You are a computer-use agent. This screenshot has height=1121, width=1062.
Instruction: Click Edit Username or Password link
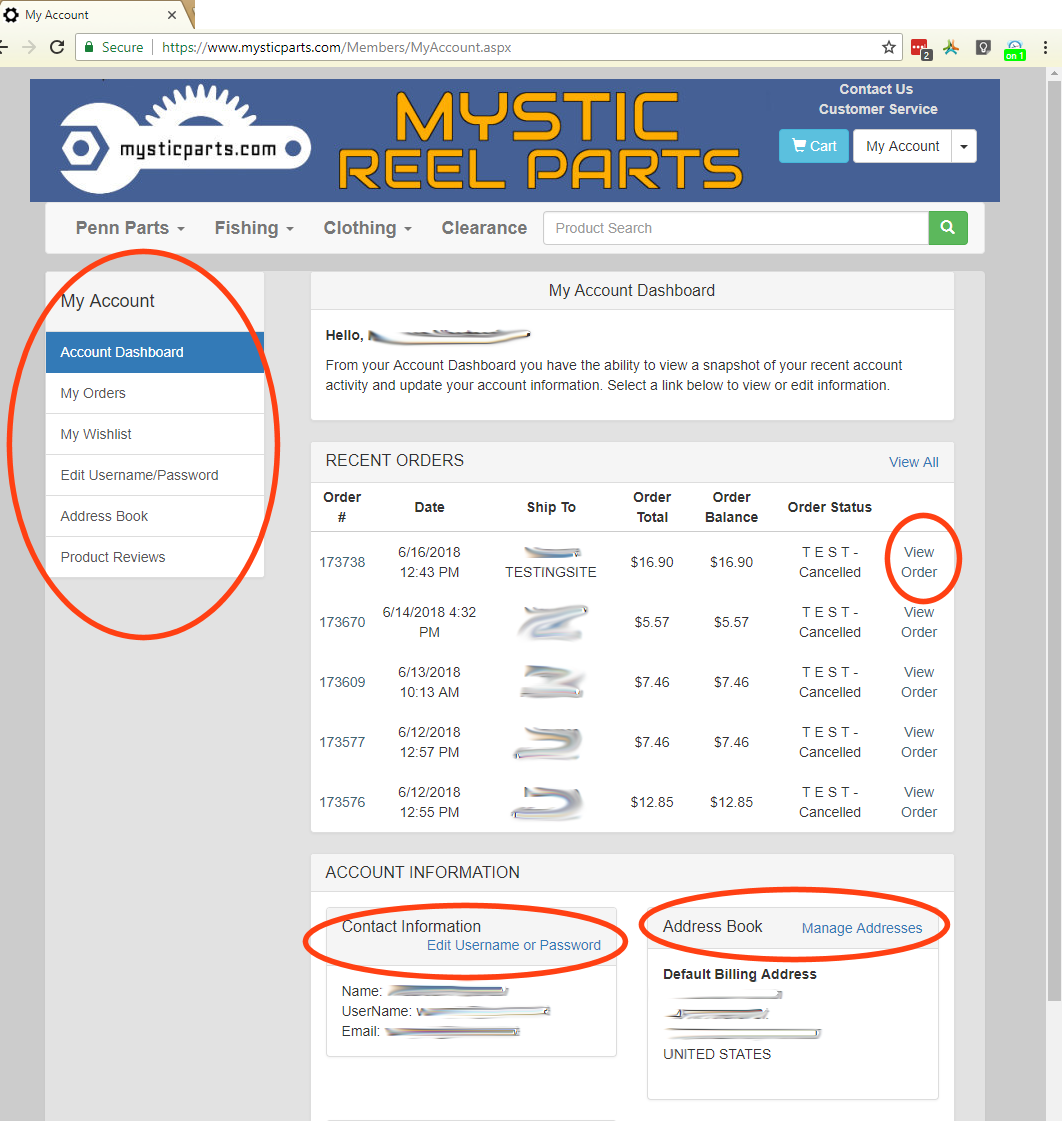click(513, 945)
